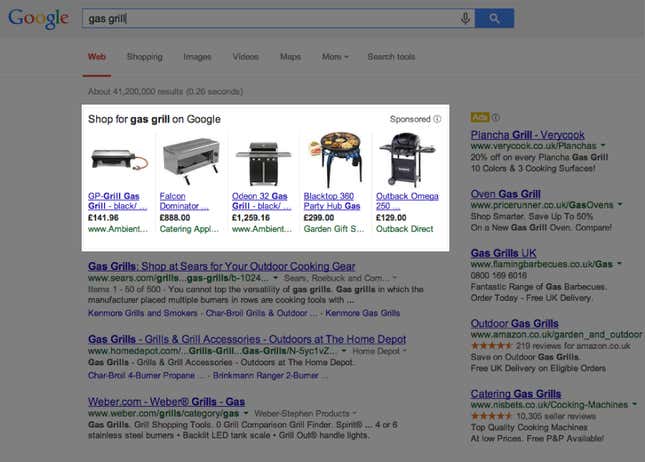Click price £129.00
645x462 pixels.
tap(391, 218)
